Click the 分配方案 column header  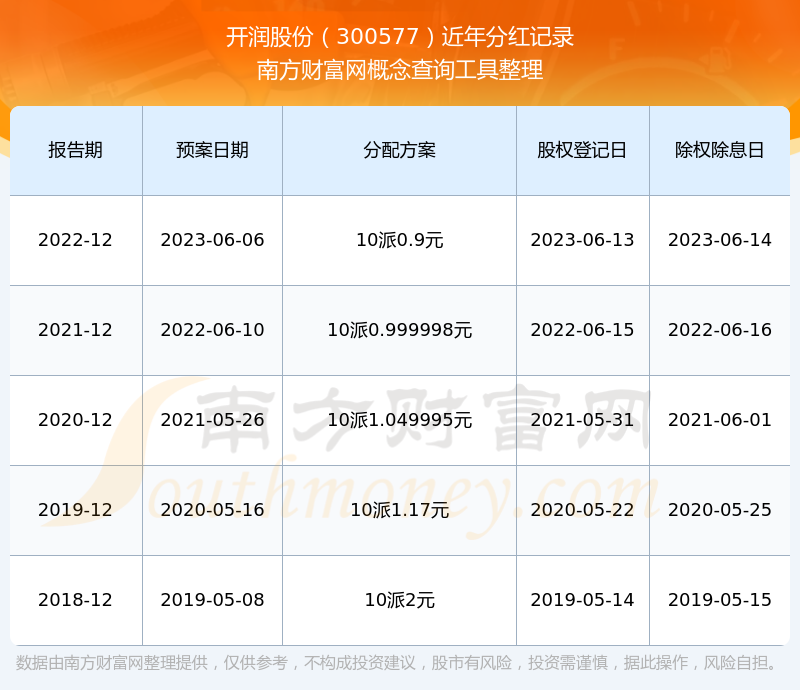[x=399, y=150]
